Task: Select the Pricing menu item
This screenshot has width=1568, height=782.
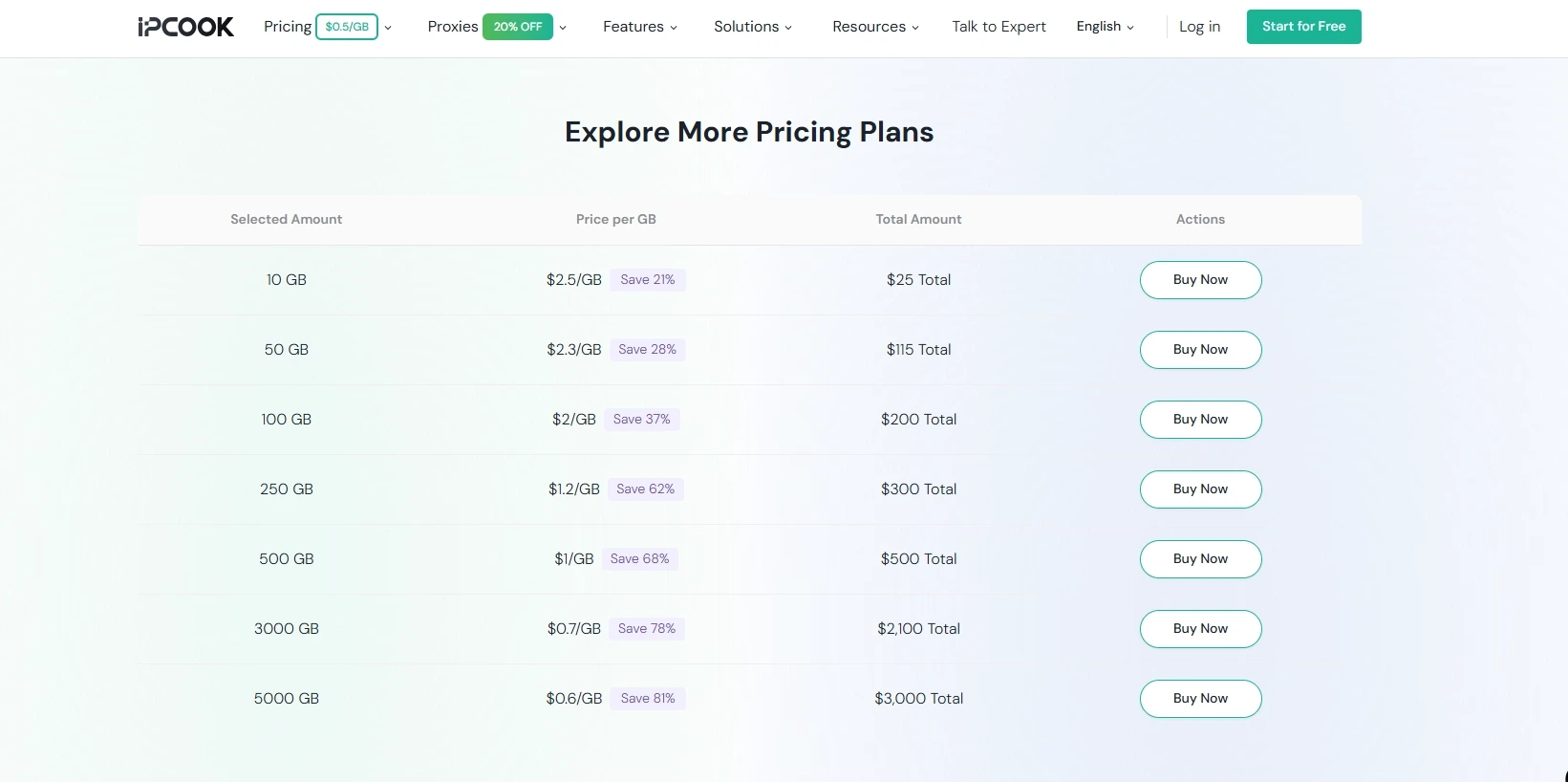Action: pyautogui.click(x=287, y=27)
